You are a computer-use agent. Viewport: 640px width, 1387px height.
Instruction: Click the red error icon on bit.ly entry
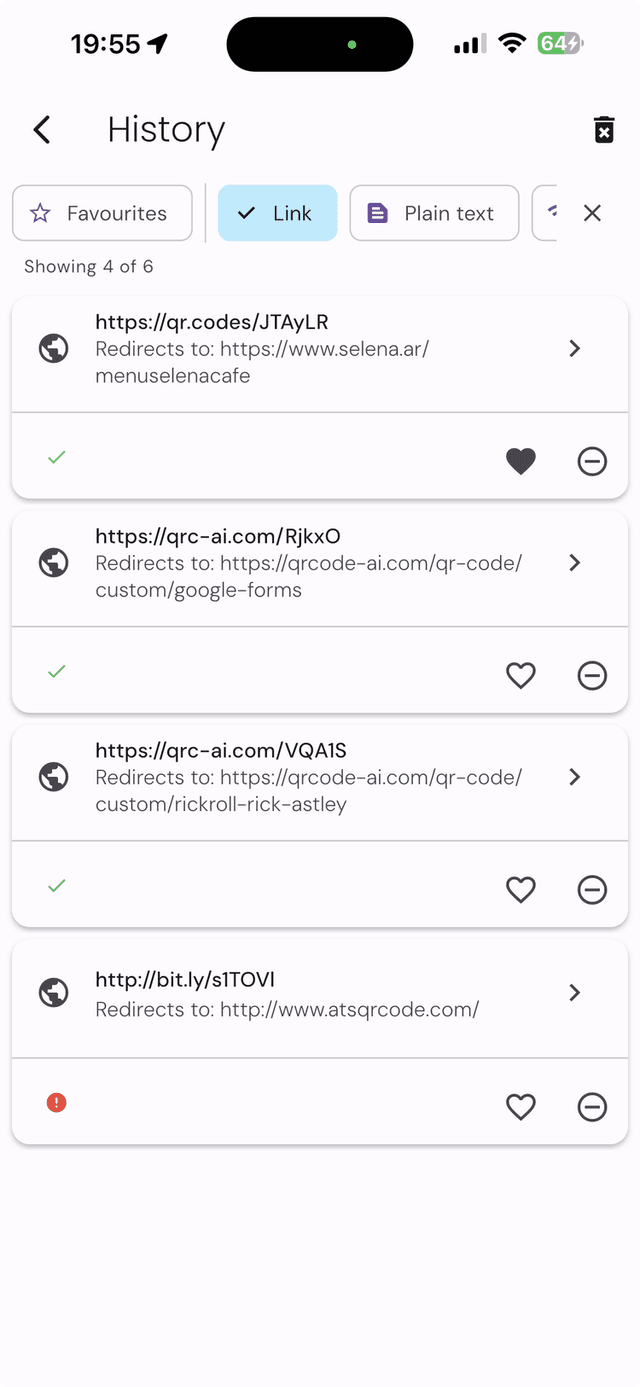point(56,1102)
